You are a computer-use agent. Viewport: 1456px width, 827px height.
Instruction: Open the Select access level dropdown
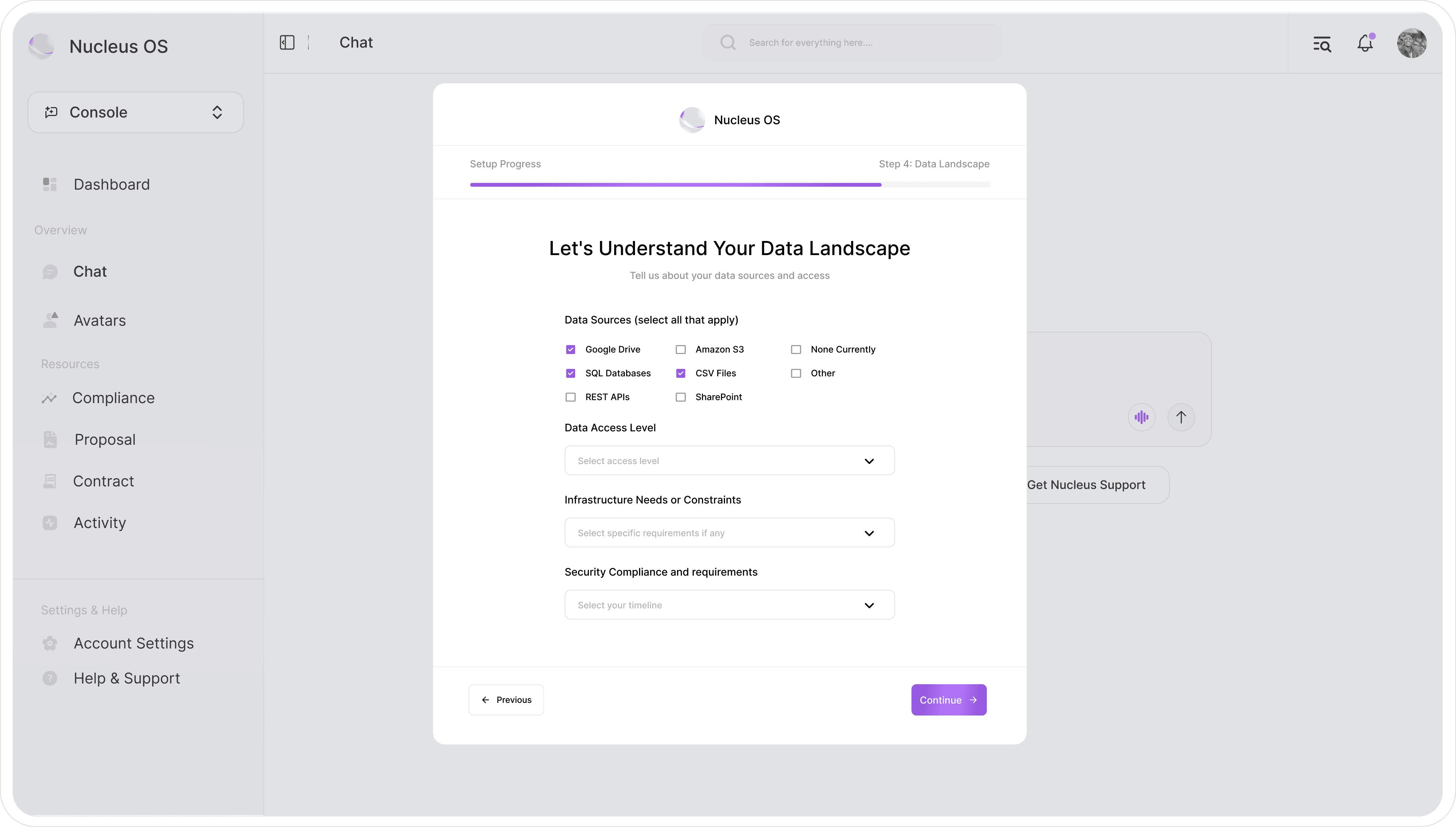pyautogui.click(x=729, y=461)
